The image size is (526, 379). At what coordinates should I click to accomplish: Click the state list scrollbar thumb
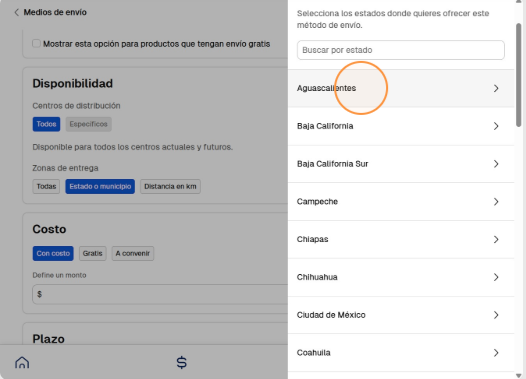point(519,74)
